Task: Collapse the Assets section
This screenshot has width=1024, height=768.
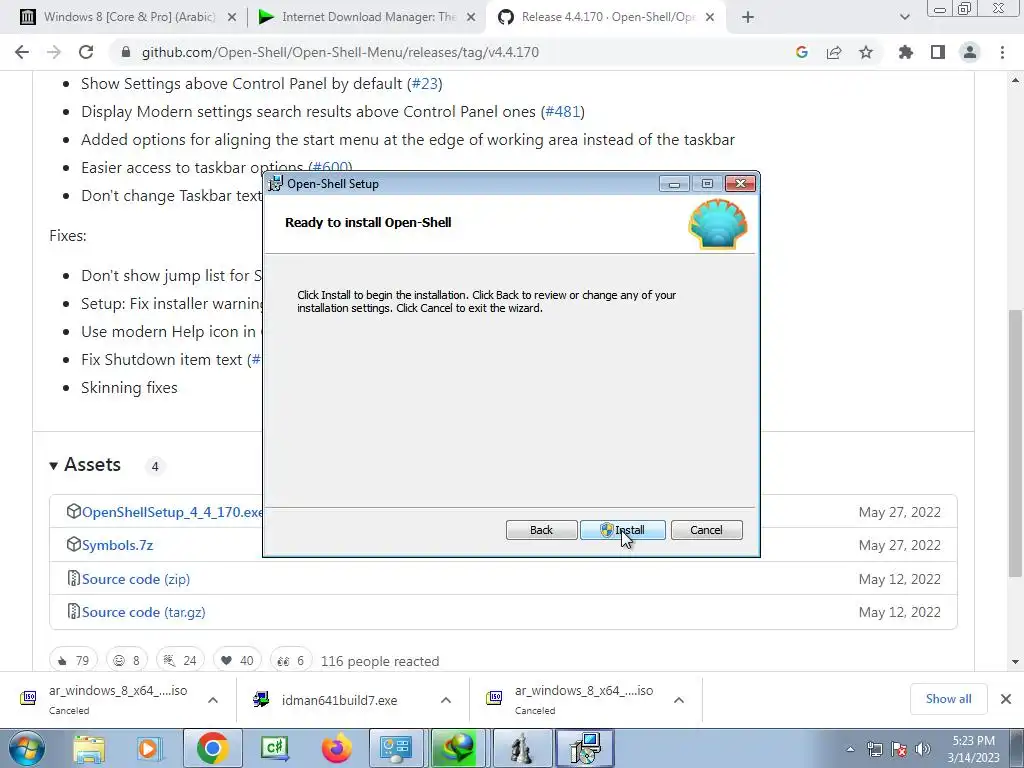Action: 85,465
